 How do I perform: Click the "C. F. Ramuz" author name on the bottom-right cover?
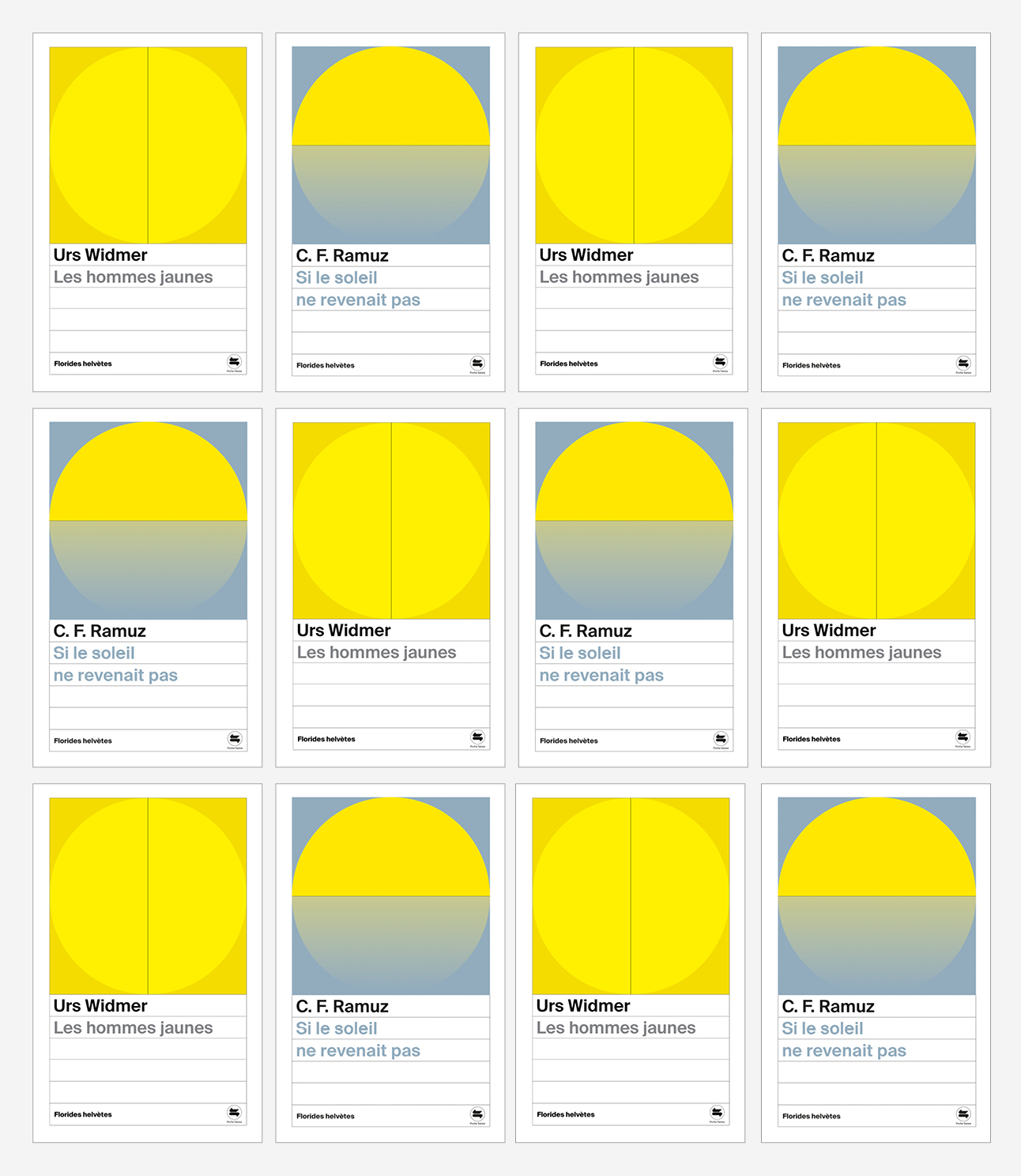click(x=828, y=1007)
